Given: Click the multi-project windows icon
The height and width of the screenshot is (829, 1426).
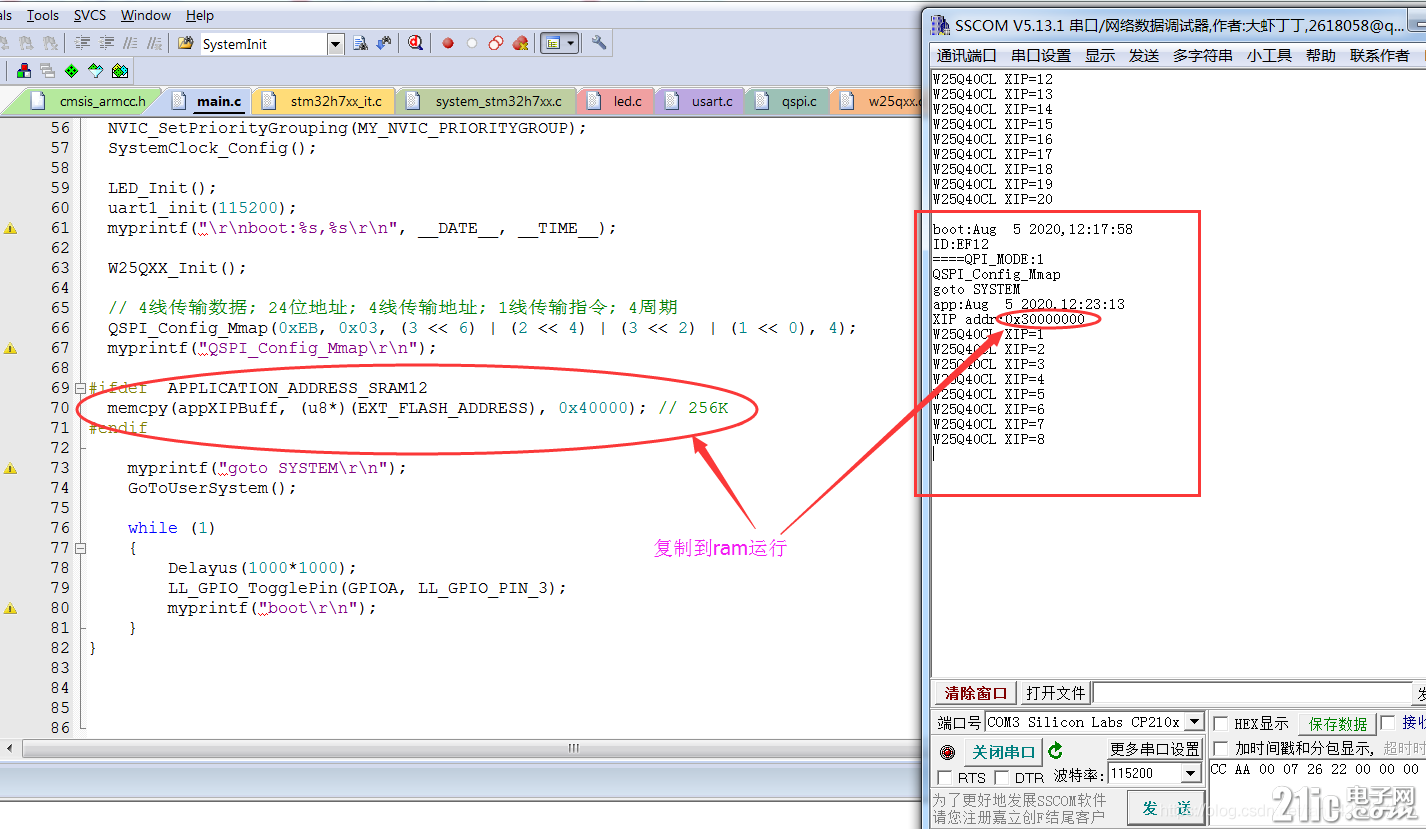Looking at the screenshot, I should (47, 71).
